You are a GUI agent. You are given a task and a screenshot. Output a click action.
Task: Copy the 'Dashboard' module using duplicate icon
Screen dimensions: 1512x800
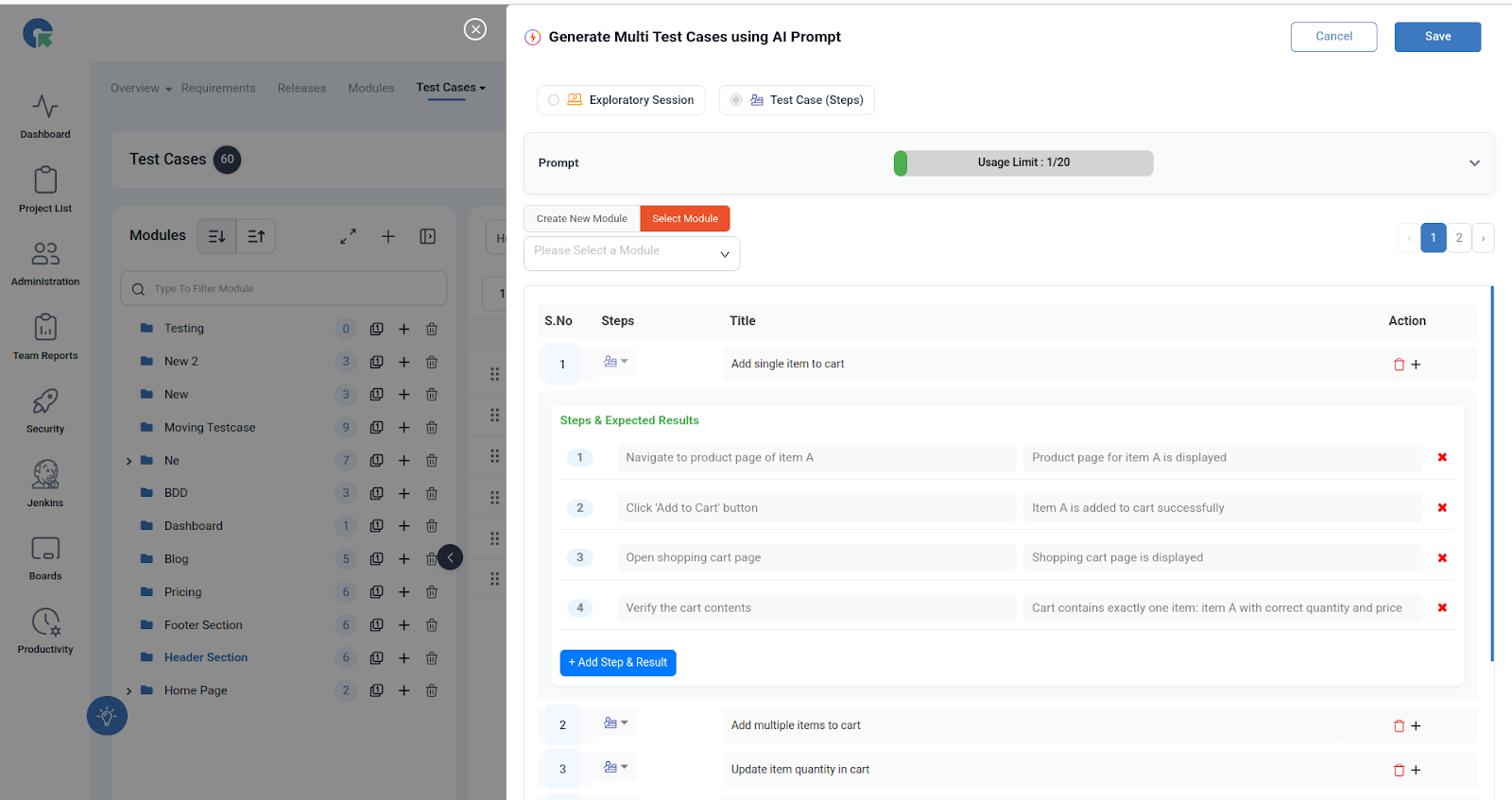coord(376,526)
